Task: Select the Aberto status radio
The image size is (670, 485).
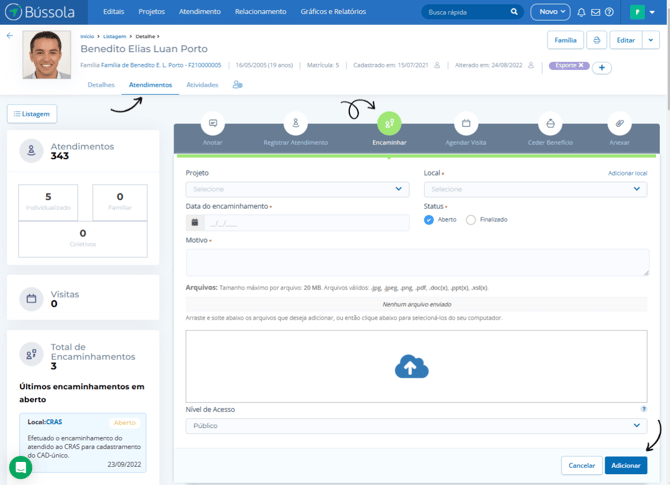Action: [x=429, y=220]
